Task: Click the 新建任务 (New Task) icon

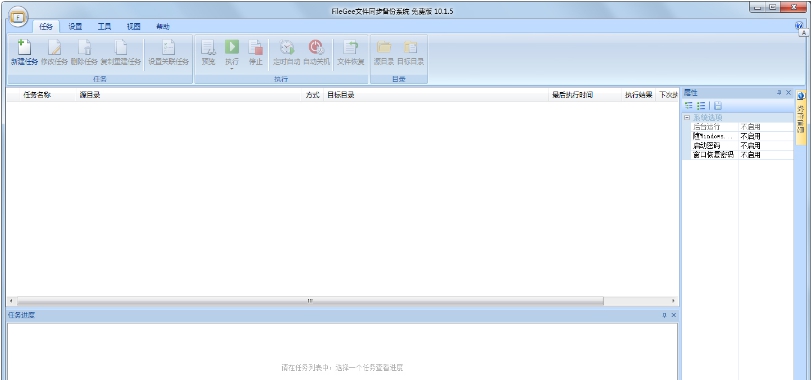Action: click(x=24, y=48)
